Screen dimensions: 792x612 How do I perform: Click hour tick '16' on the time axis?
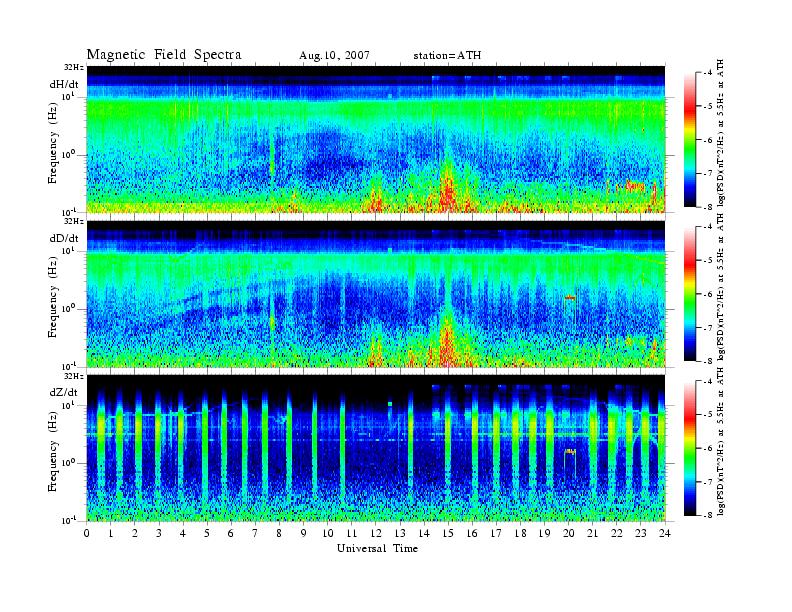click(x=472, y=534)
